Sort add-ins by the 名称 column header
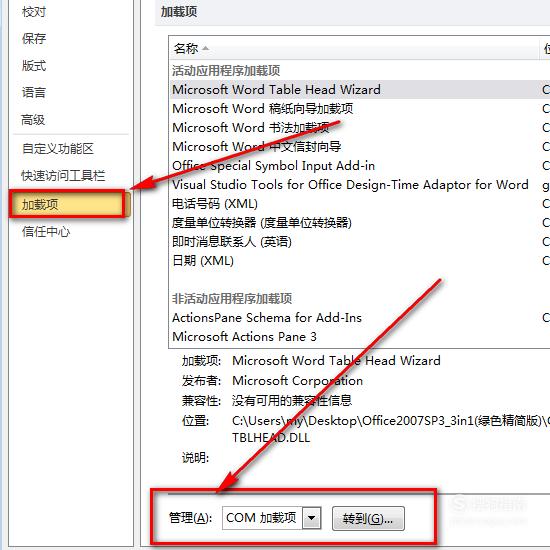The width and height of the screenshot is (550, 550). (354, 49)
